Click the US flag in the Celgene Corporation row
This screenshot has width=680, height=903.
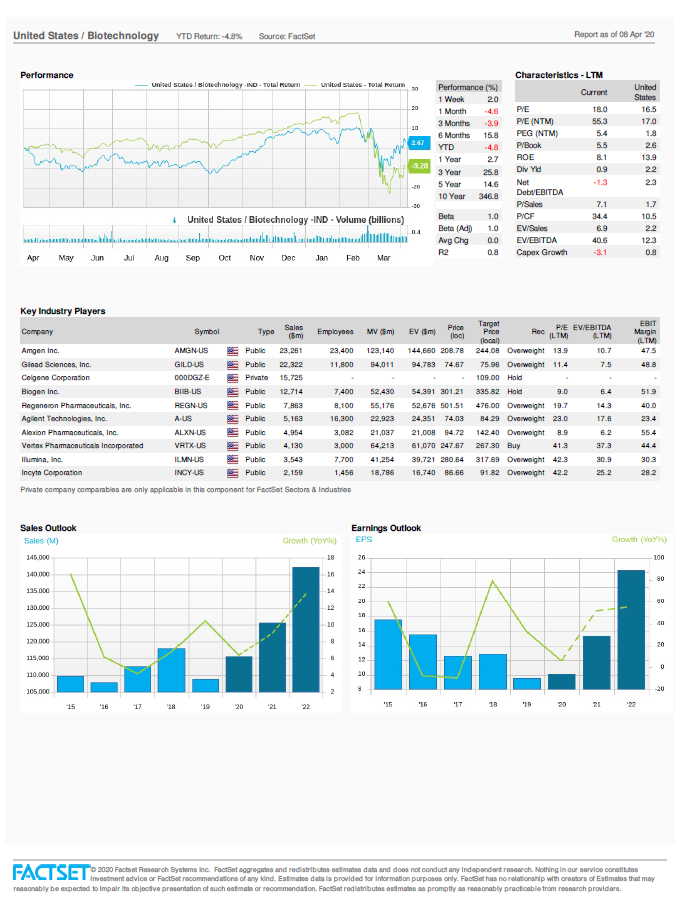pyautogui.click(x=232, y=378)
